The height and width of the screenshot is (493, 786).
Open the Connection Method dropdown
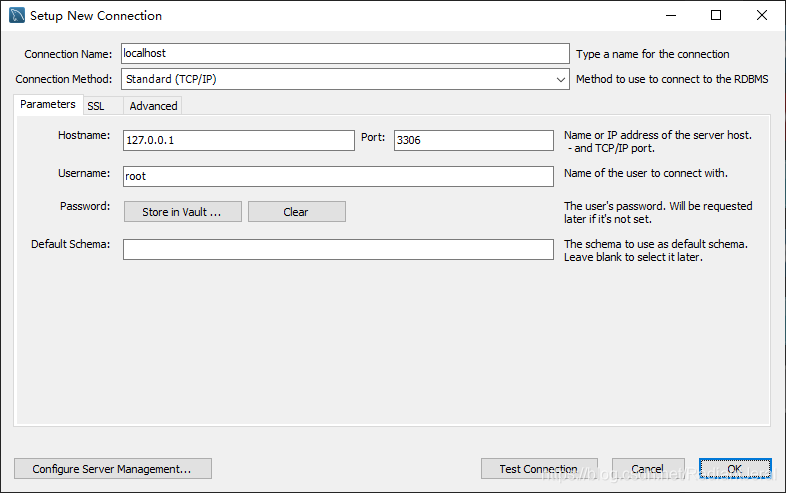[x=345, y=79]
